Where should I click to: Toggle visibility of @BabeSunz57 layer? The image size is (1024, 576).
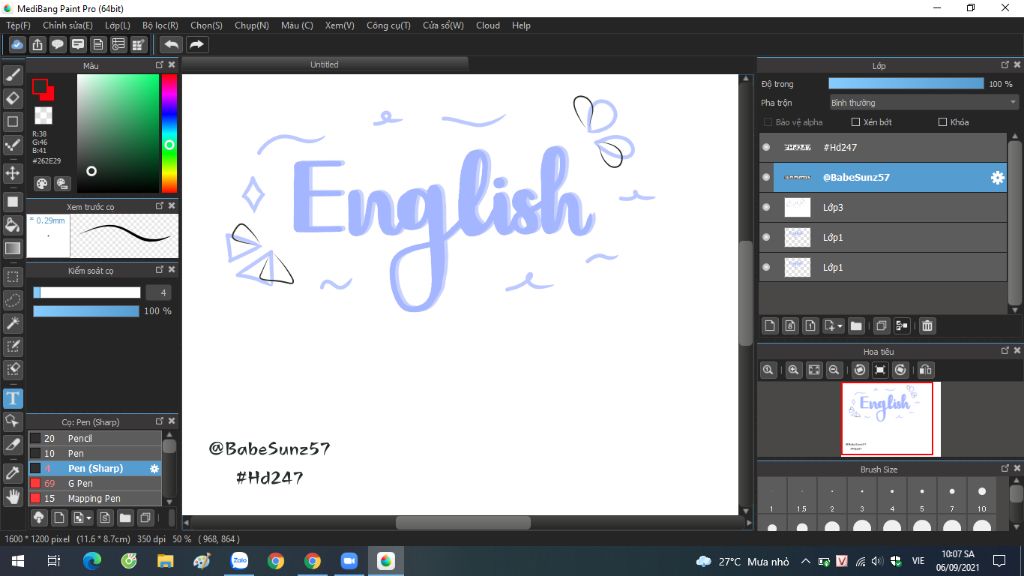click(766, 178)
